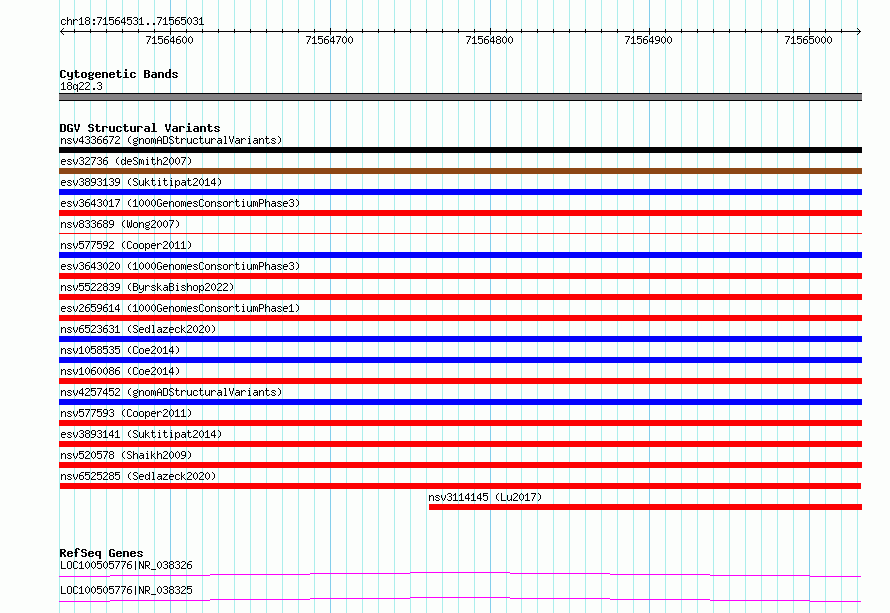890x613 pixels.
Task: Click the Cytogenetic Bands track heading
Action: [119, 74]
